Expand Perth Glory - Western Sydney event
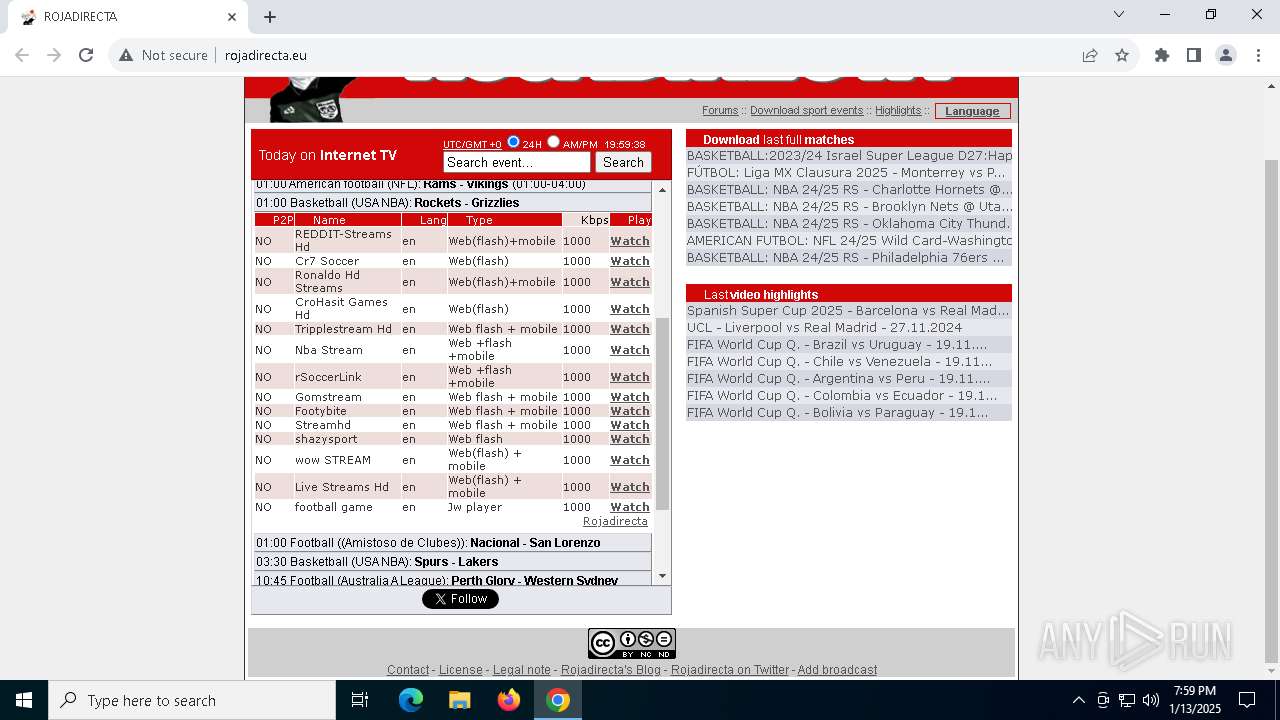1280x720 pixels. [x=452, y=579]
